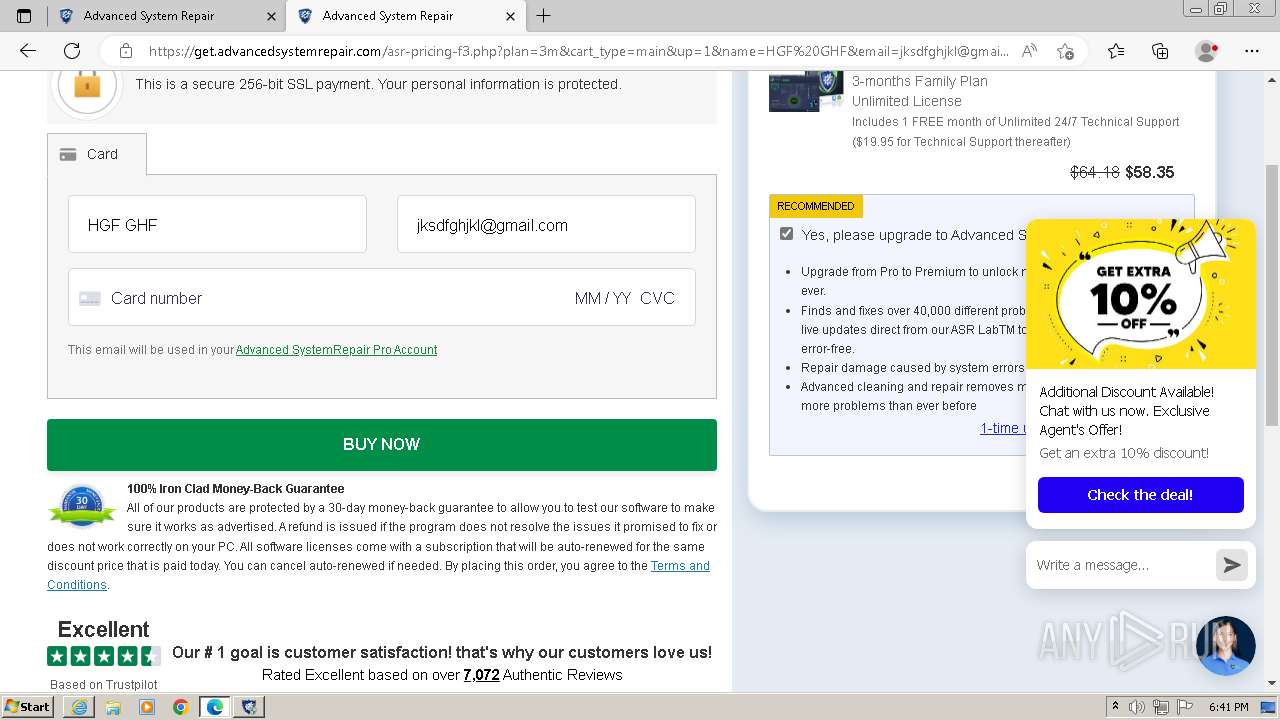Click the page vertical scrollbar thumb
The image size is (1280, 720).
tap(1272, 295)
